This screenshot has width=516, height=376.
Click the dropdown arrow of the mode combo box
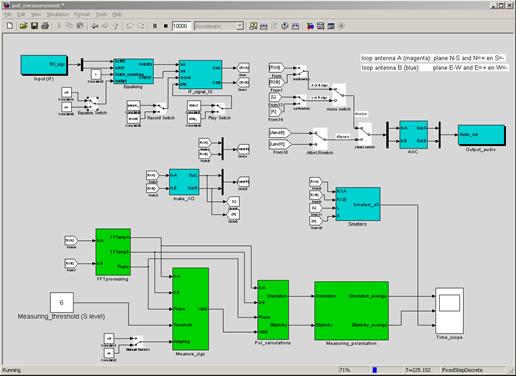[x=240, y=26]
